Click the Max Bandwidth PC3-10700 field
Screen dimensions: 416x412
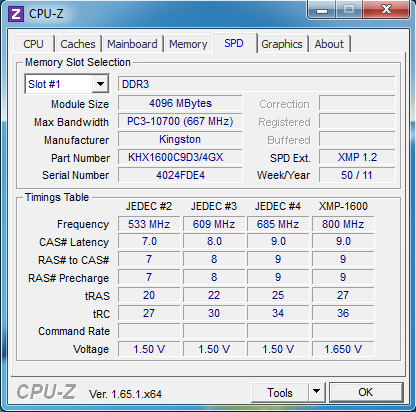click(180, 121)
